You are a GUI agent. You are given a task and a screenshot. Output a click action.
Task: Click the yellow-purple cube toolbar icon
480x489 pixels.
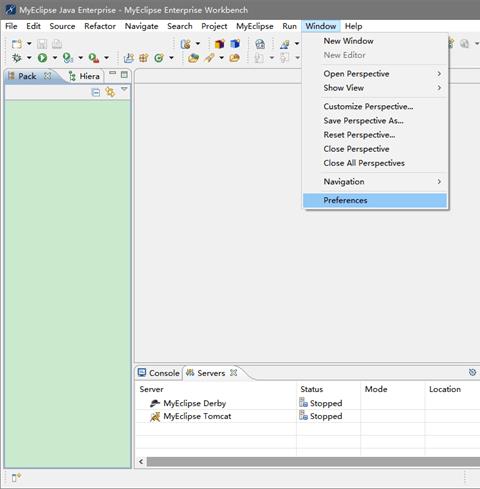click(x=220, y=44)
